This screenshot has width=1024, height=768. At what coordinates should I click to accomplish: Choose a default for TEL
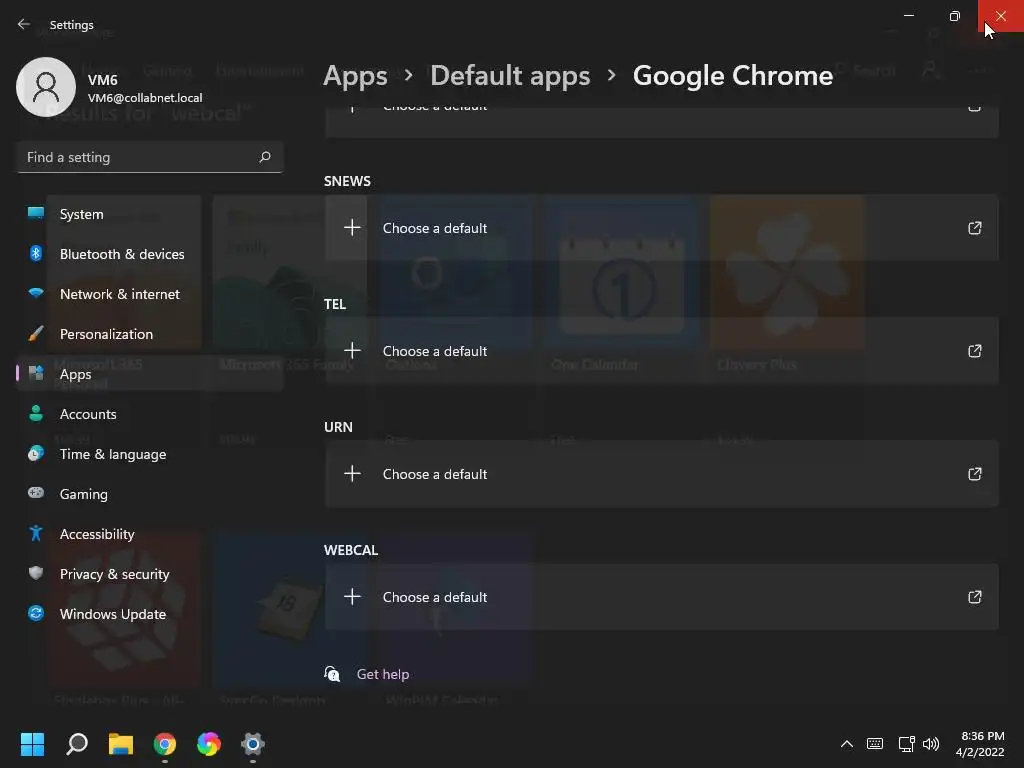coord(662,351)
